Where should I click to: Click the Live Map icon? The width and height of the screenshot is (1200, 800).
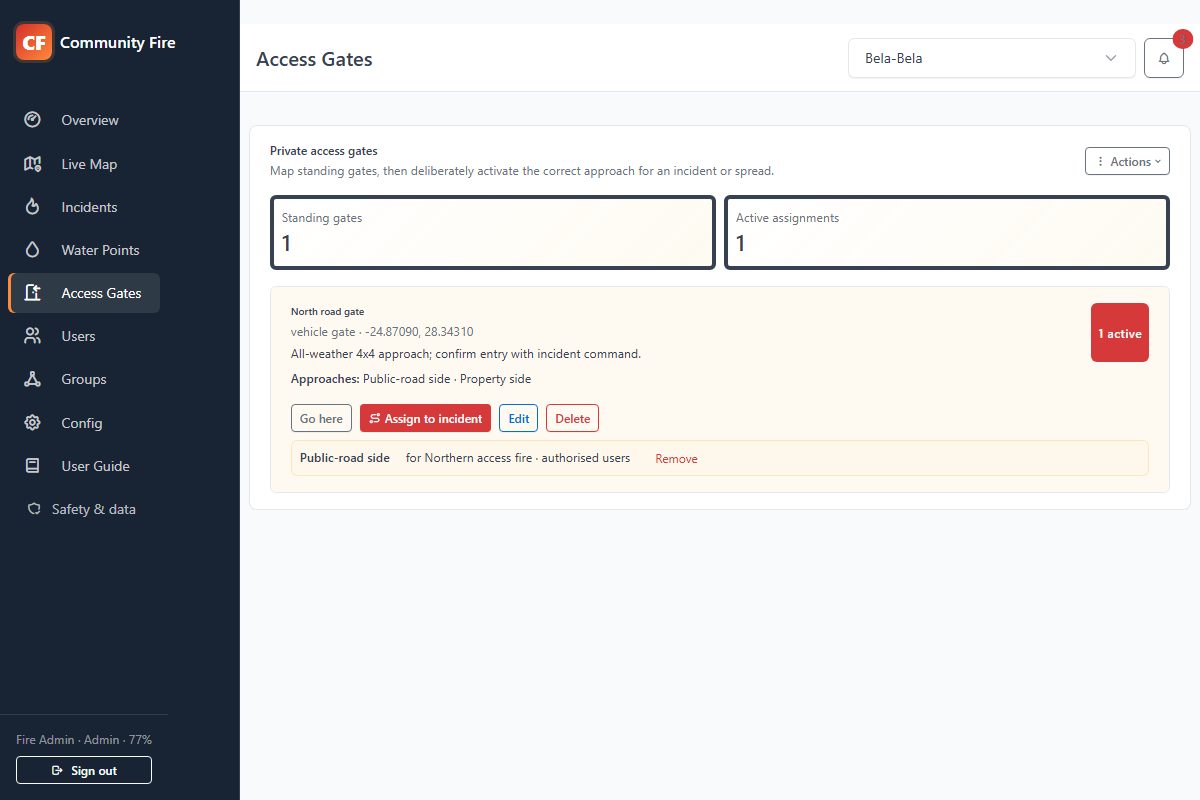click(32, 164)
